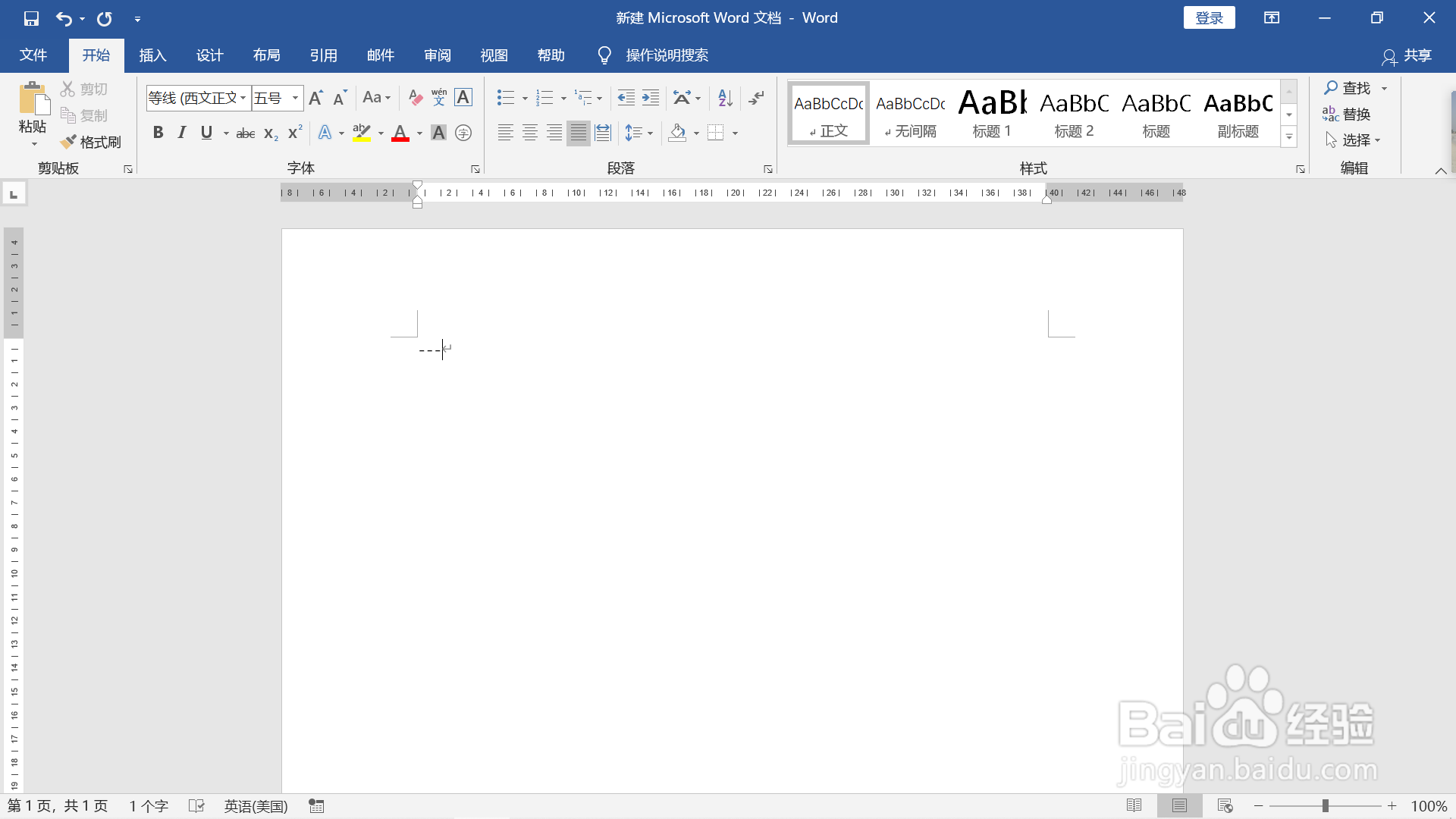This screenshot has height=819, width=1456.
Task: Switch to the 插入 (Insert) tab
Action: coord(152,55)
